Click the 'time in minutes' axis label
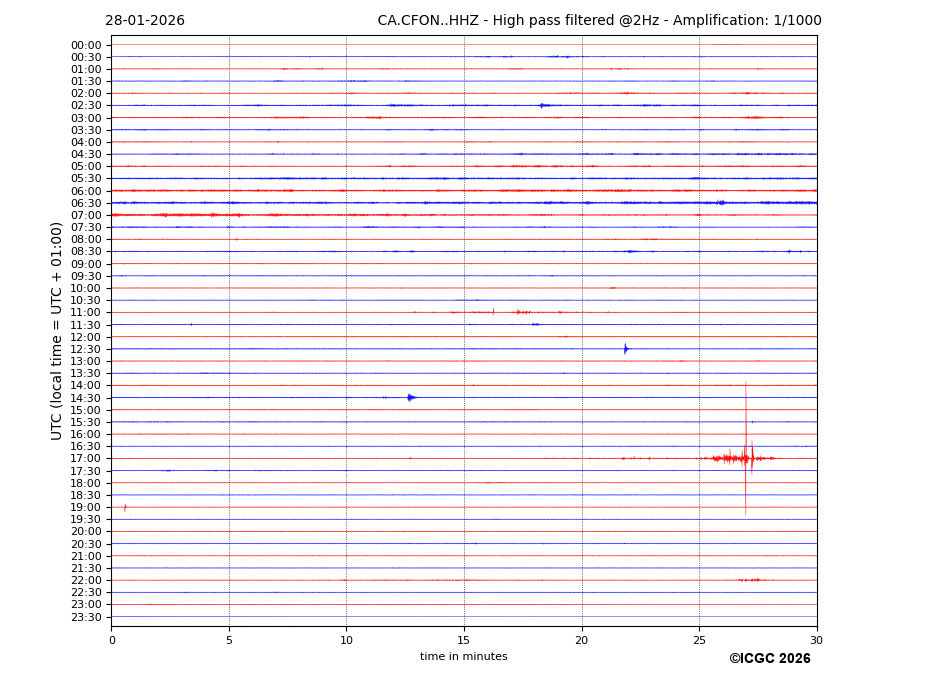Image resolution: width=927 pixels, height=696 pixels. (463, 657)
